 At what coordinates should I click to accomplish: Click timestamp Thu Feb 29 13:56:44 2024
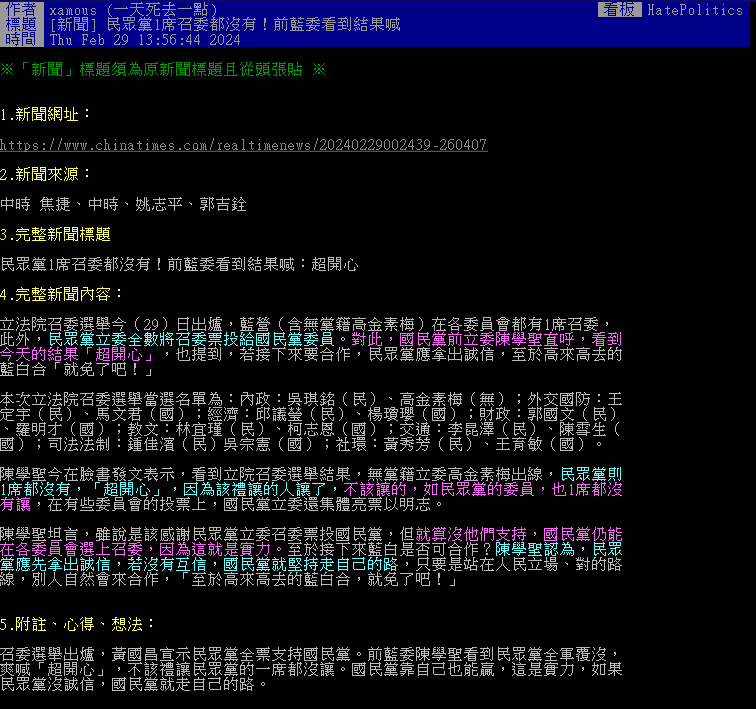[145, 40]
